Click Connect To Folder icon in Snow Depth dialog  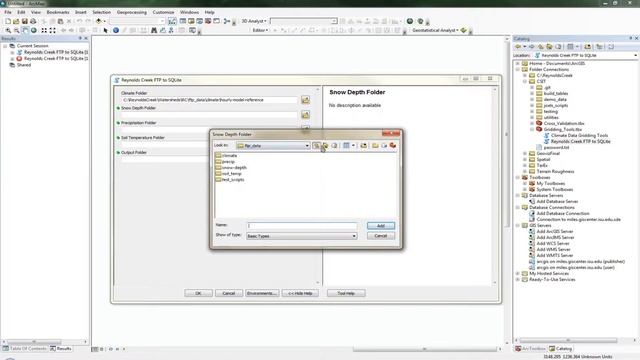pos(364,146)
